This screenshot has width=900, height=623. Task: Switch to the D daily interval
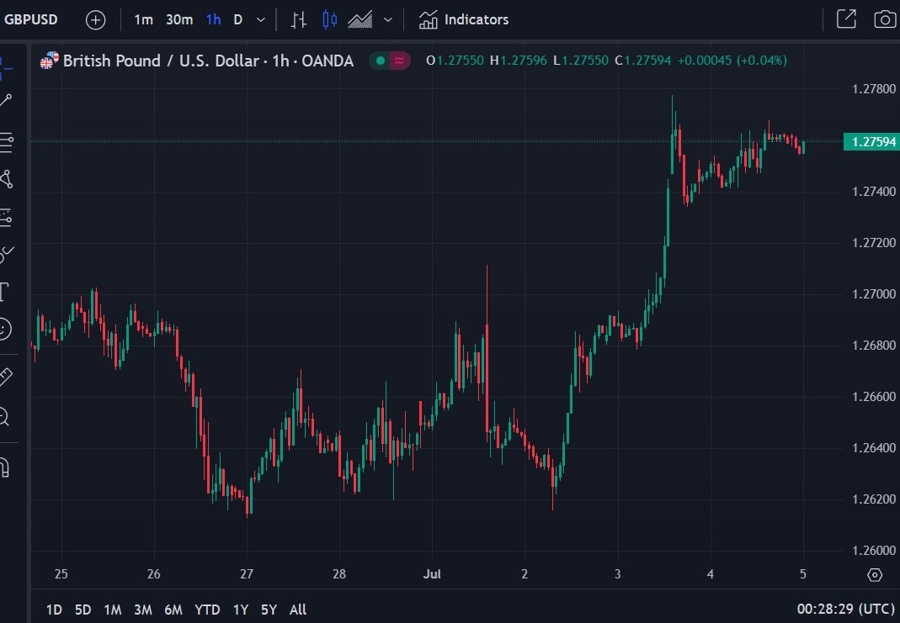tap(240, 19)
